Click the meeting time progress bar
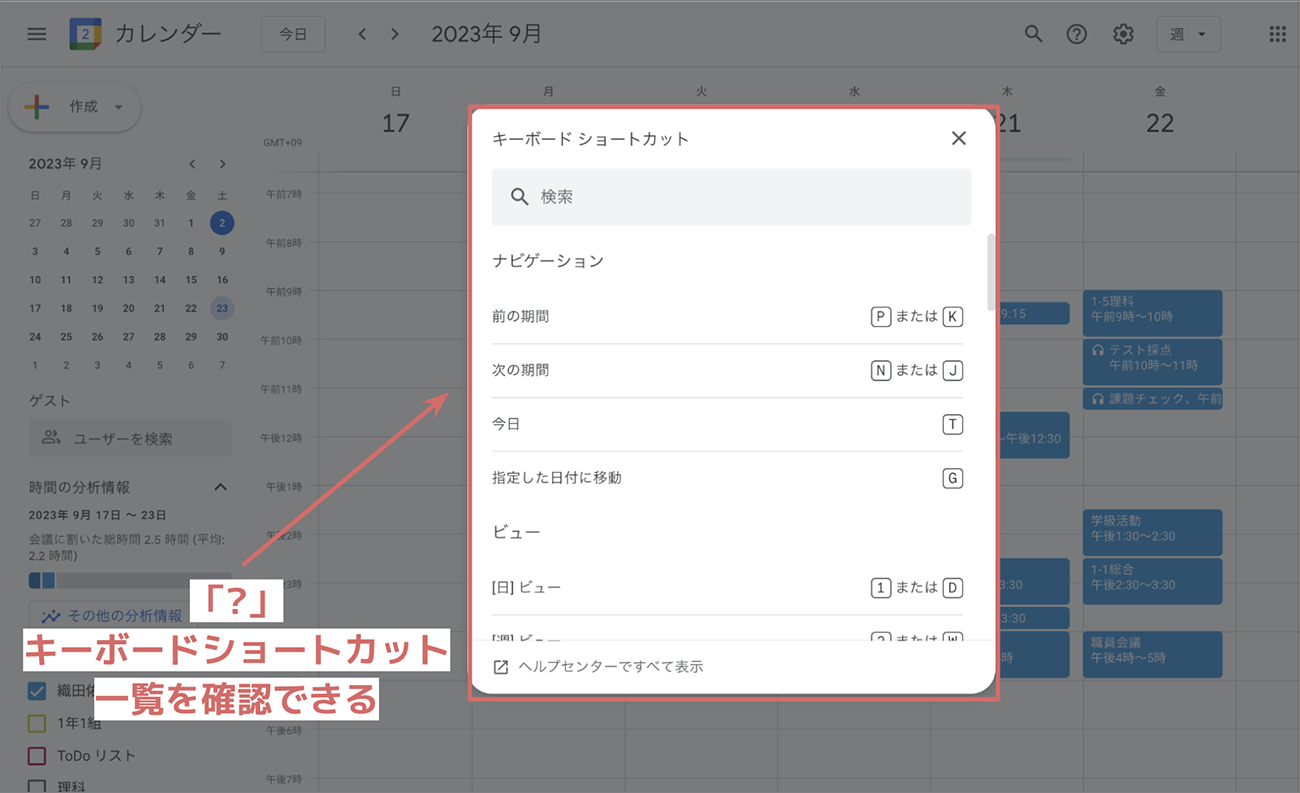Viewport: 1300px width, 793px height. (x=129, y=580)
